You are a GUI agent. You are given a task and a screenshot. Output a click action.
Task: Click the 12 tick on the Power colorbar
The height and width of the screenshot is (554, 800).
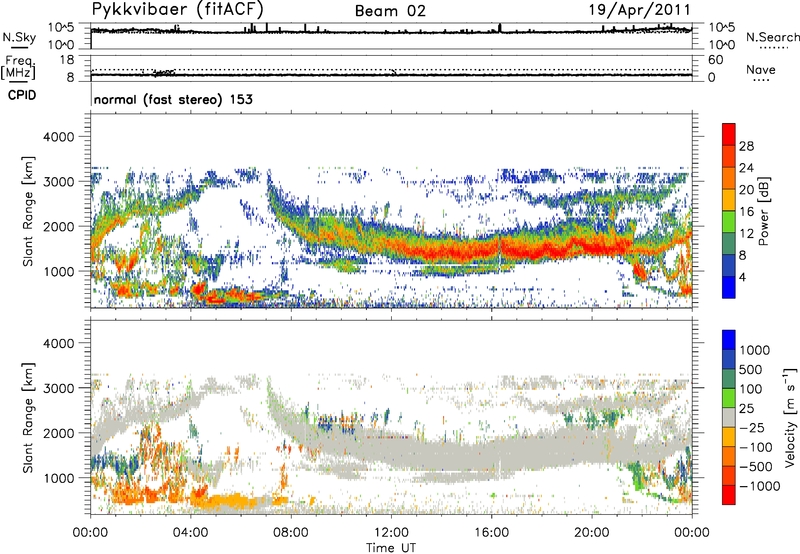coord(746,234)
